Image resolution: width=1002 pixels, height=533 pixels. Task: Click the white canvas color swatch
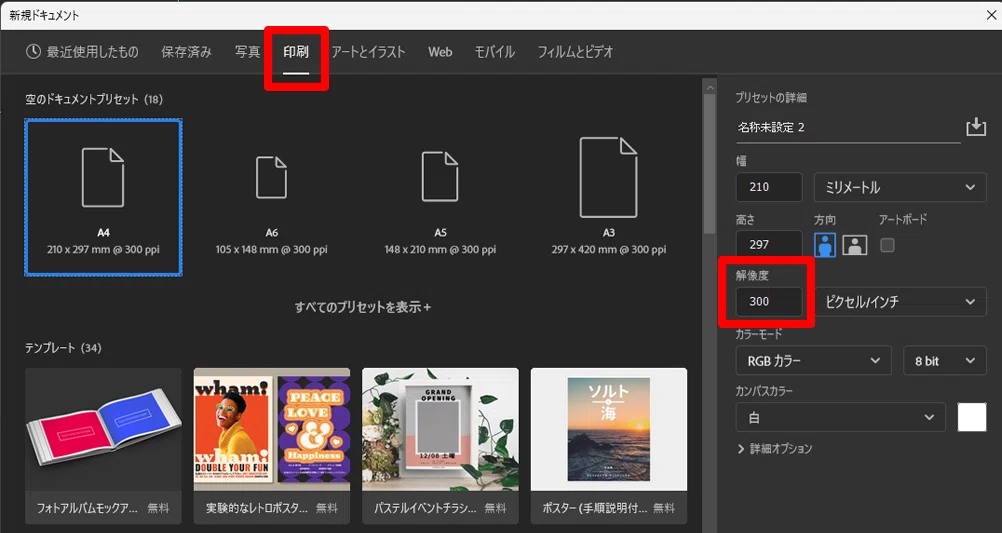972,417
